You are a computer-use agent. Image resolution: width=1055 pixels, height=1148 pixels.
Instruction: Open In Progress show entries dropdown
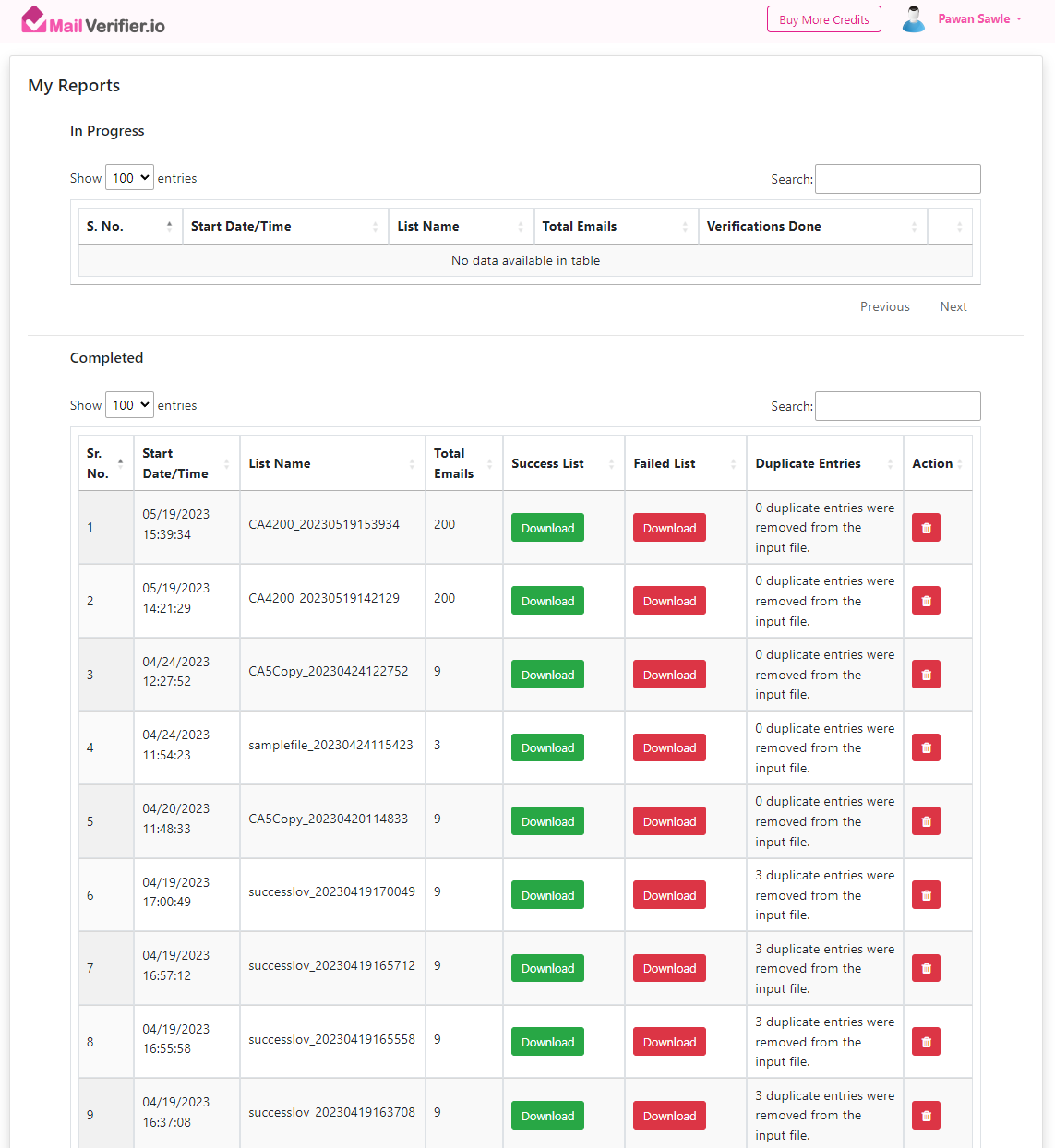(x=129, y=178)
